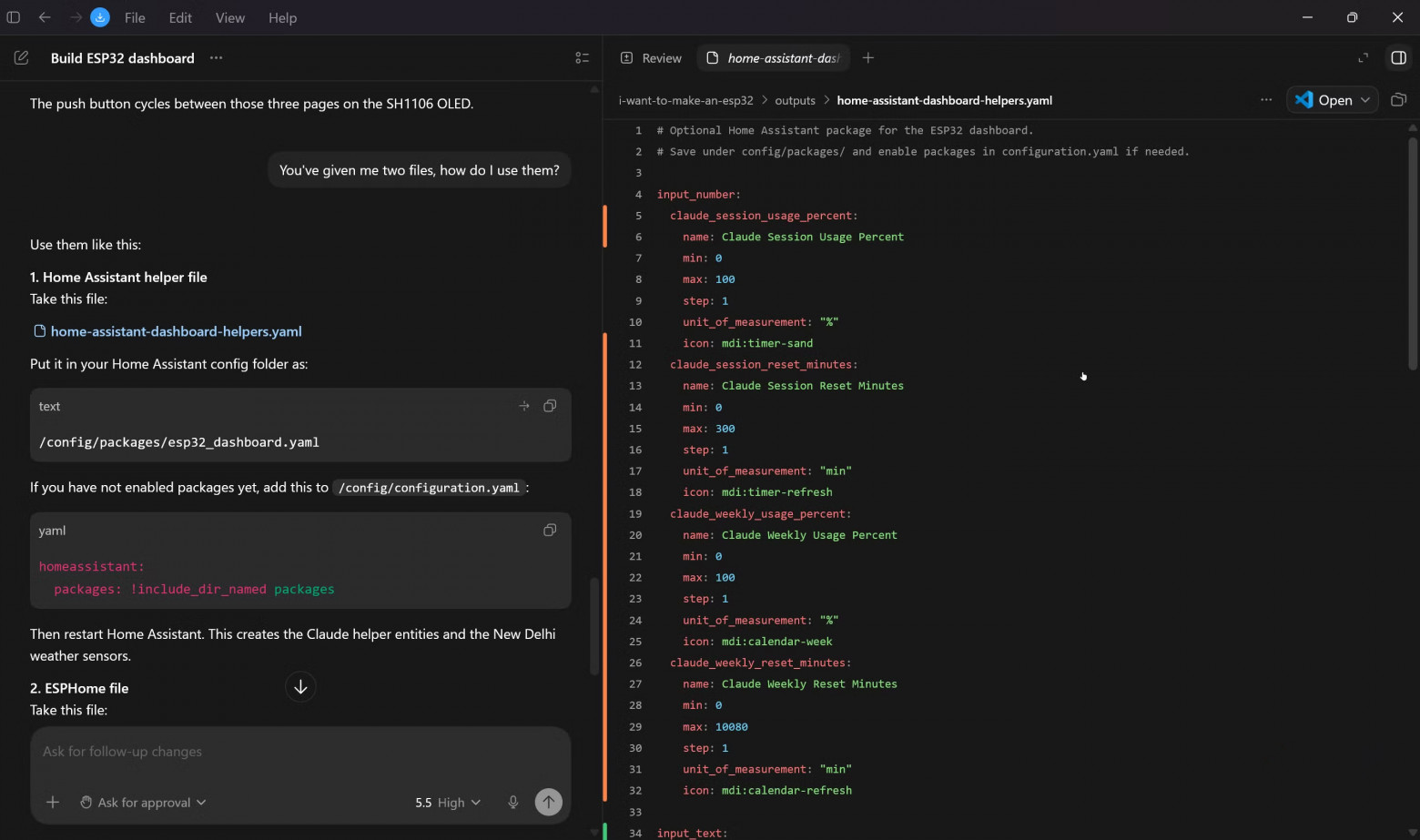
Task: Copy the text code block path
Action: [x=550, y=406]
